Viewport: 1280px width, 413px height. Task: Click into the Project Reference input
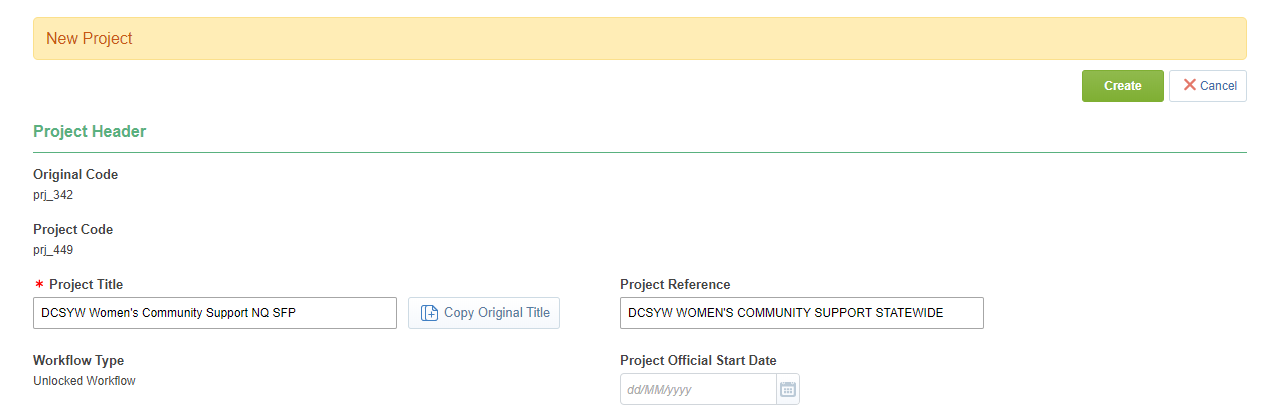[801, 313]
